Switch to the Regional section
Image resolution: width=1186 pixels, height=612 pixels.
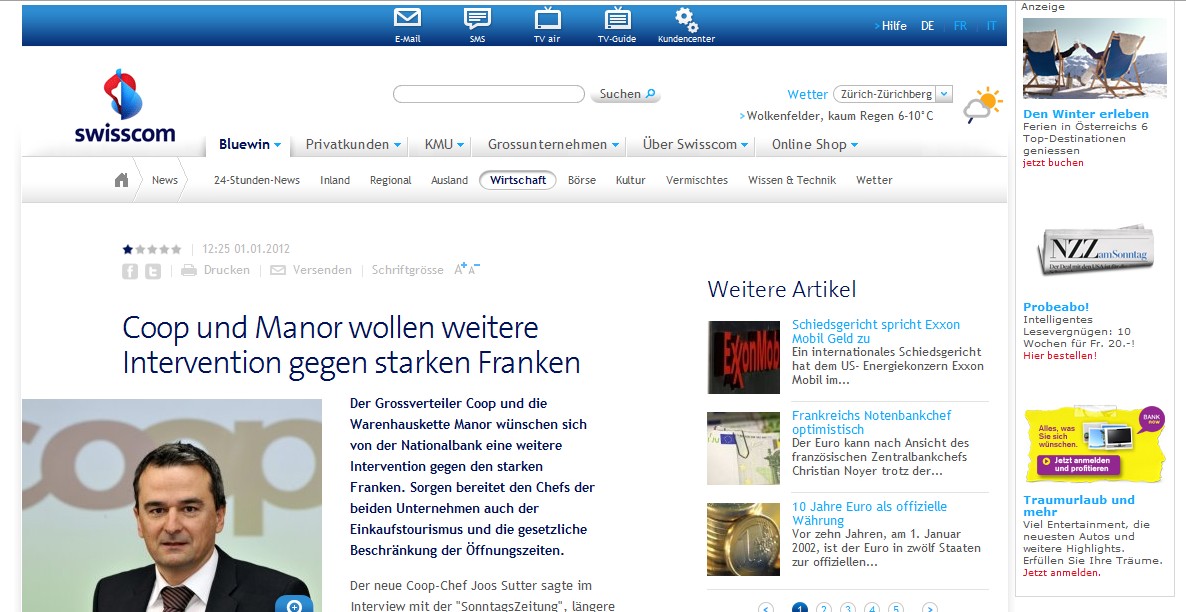(390, 180)
